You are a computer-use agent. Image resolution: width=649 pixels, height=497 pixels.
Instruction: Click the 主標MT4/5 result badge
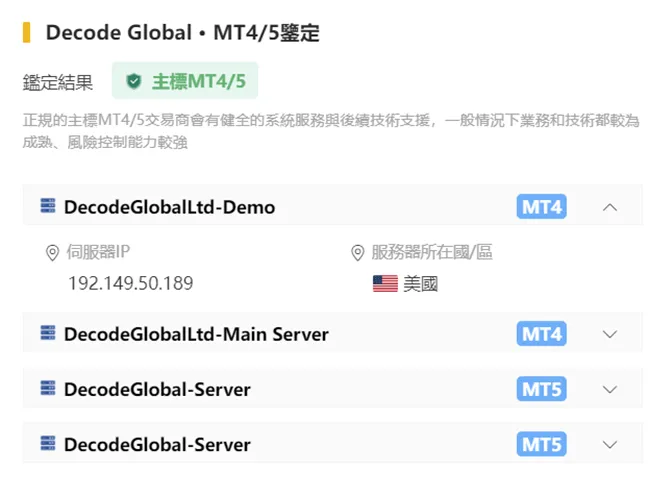185,81
